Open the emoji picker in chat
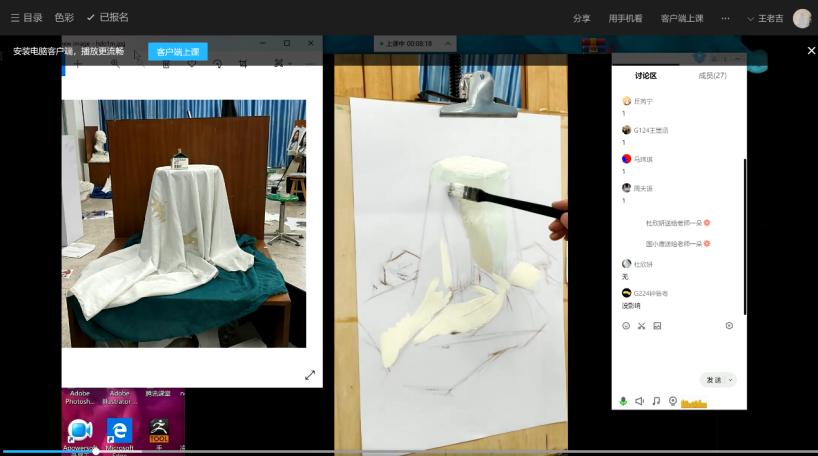Screen dimensions: 818x456 [x=626, y=326]
